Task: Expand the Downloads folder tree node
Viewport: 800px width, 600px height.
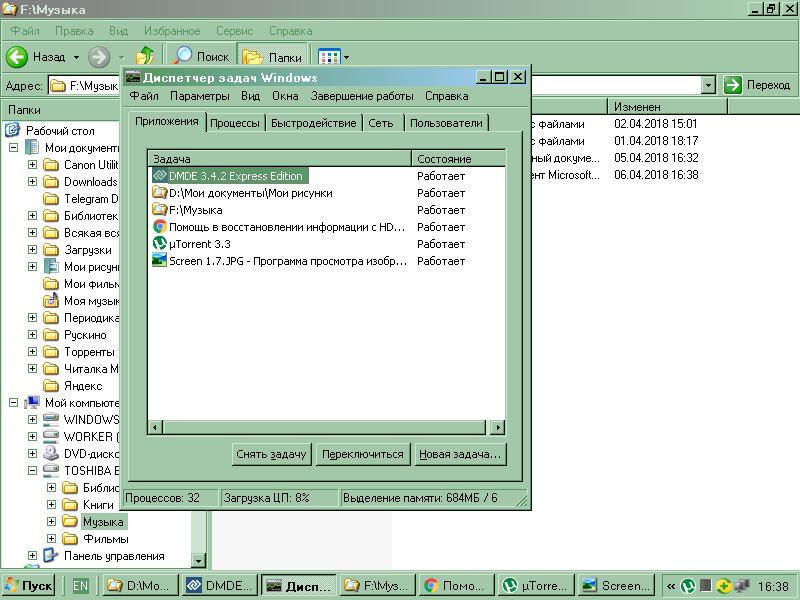Action: [x=33, y=182]
